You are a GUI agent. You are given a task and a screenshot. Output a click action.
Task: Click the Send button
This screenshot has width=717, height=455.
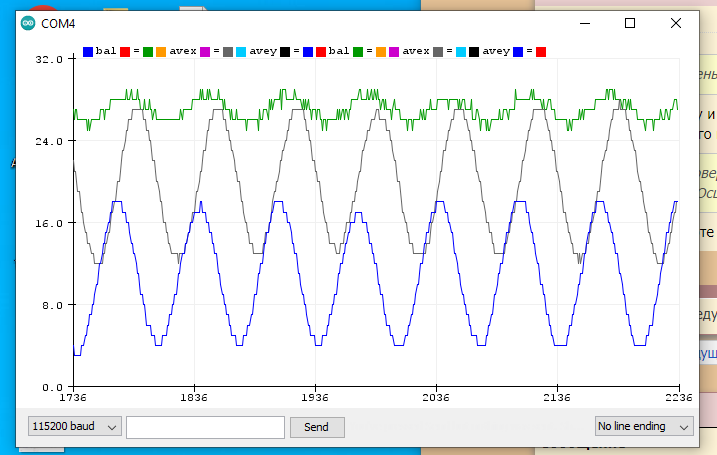point(317,427)
